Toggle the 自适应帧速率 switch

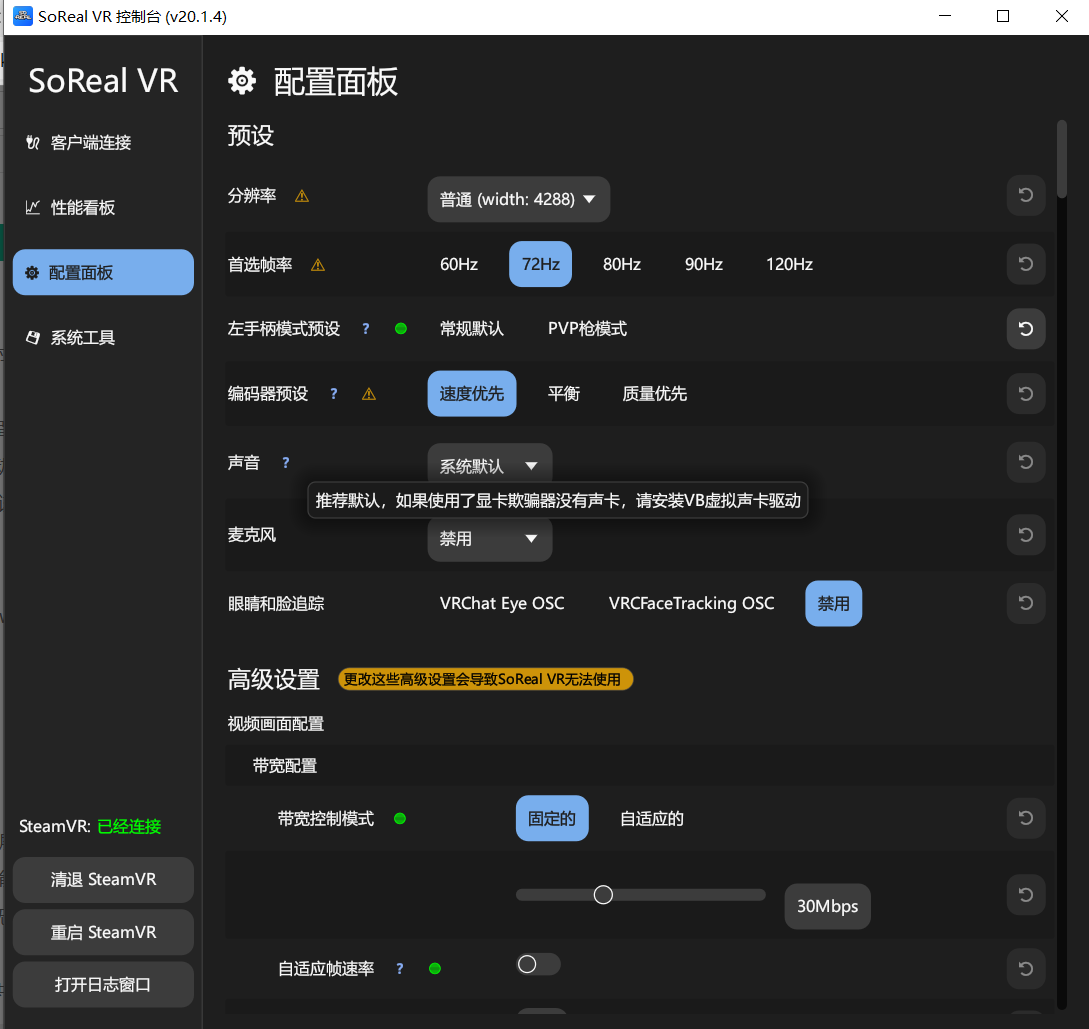click(538, 964)
